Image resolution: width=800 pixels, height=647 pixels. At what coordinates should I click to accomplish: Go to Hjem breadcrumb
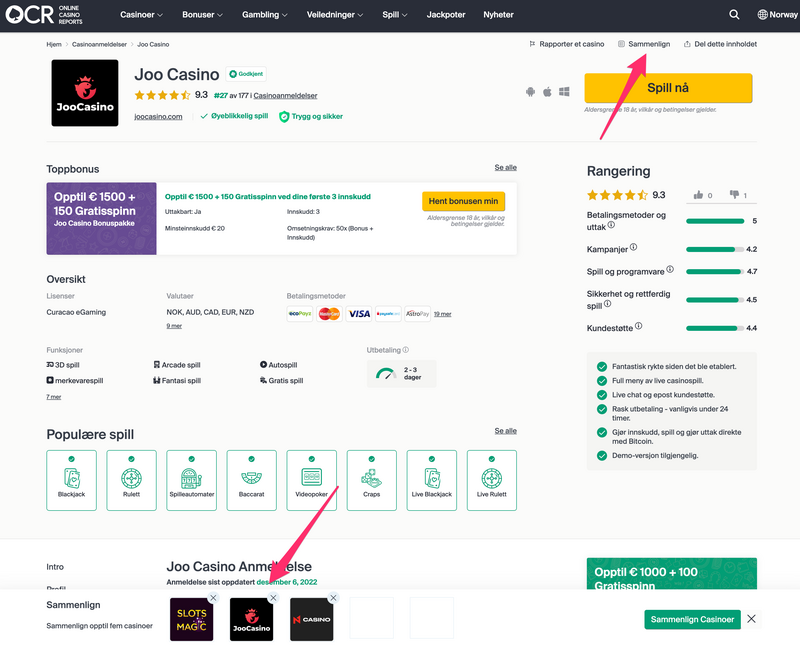(x=54, y=44)
